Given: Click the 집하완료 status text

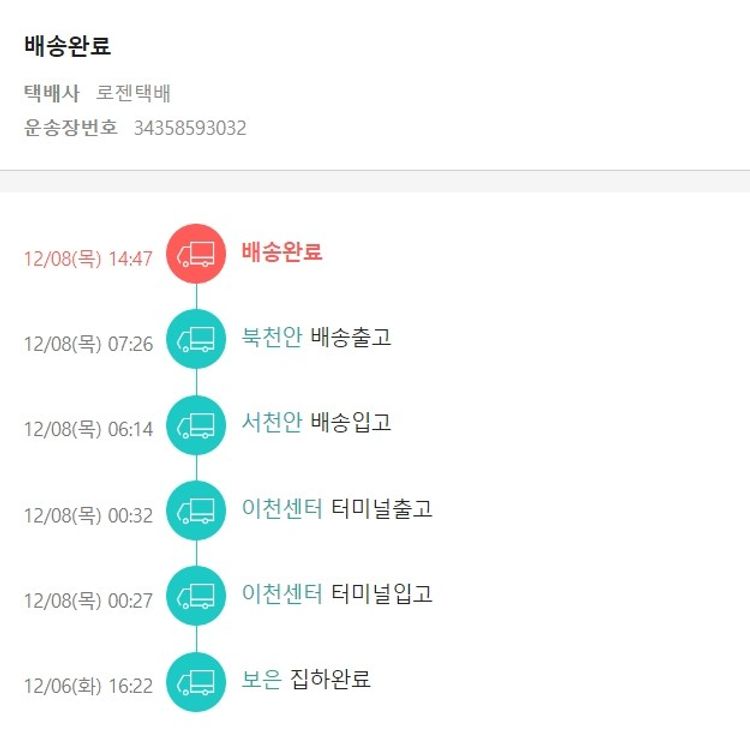Looking at the screenshot, I should 331,680.
